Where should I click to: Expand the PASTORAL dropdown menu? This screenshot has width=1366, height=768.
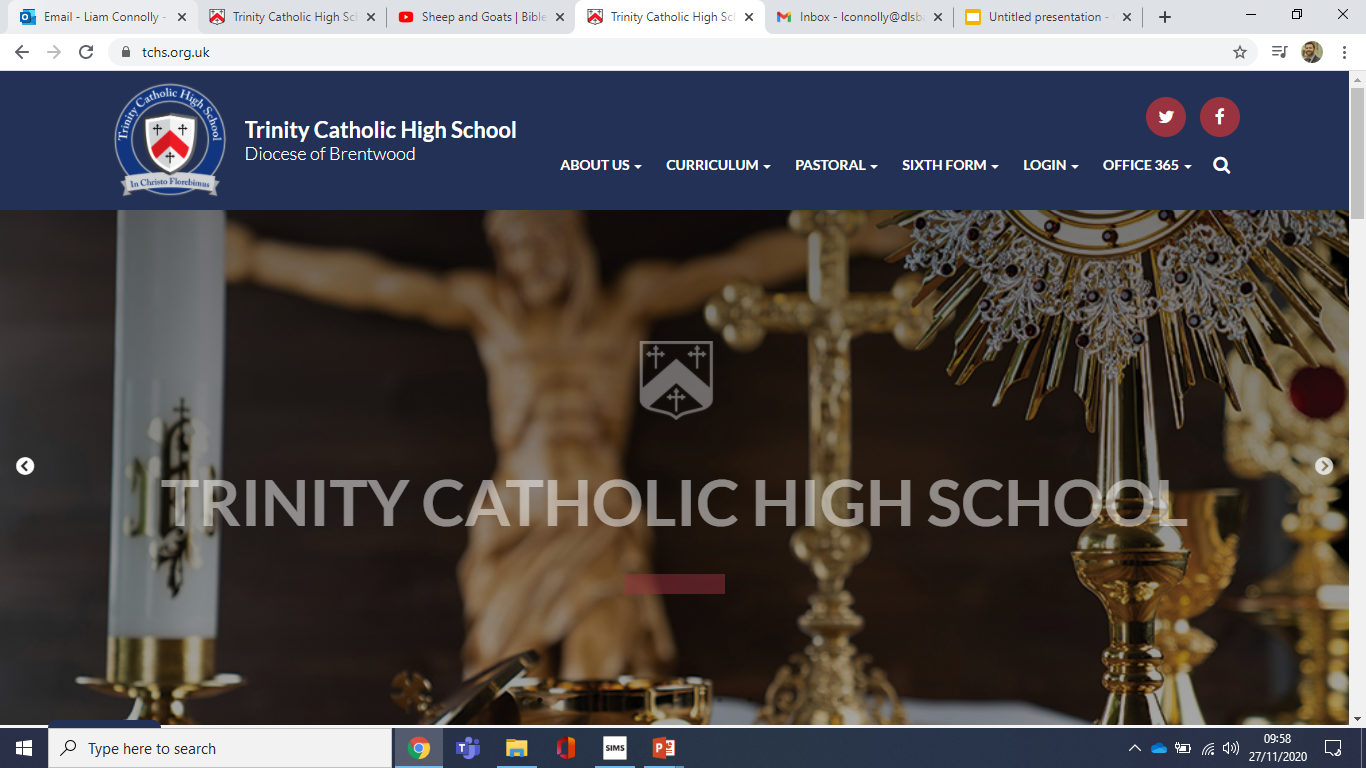(836, 165)
